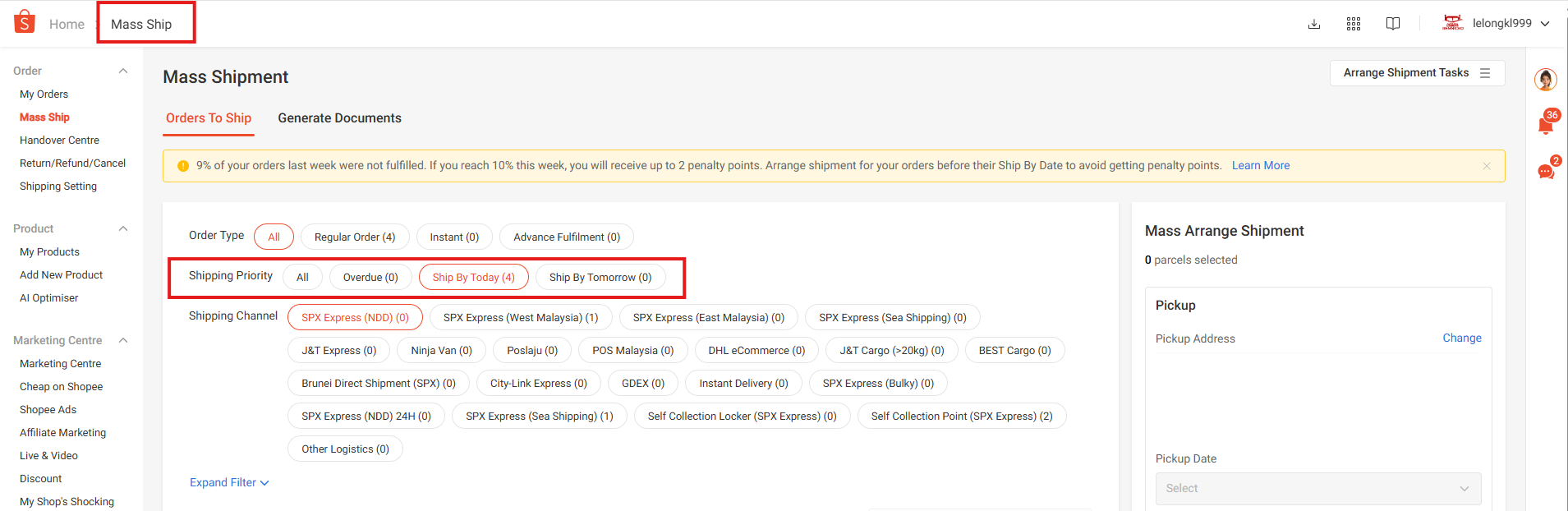Click the Shopee logo icon
This screenshot has height=511, width=1568.
pos(25,22)
